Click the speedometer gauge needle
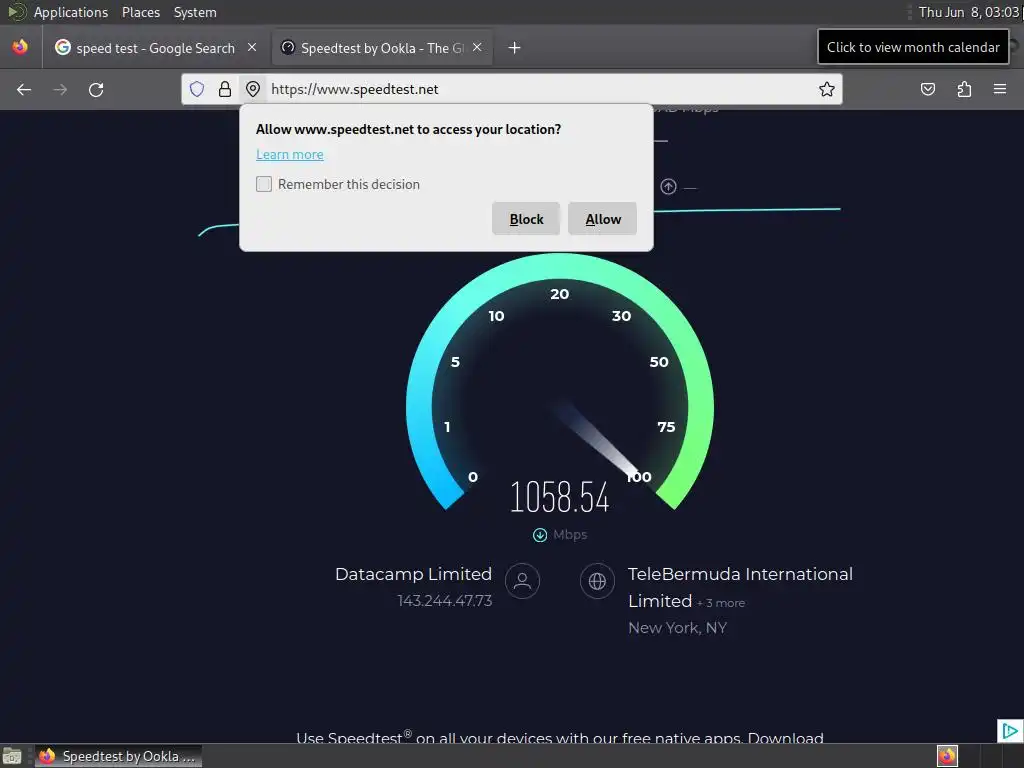Viewport: 1024px width, 768px height. (x=597, y=441)
